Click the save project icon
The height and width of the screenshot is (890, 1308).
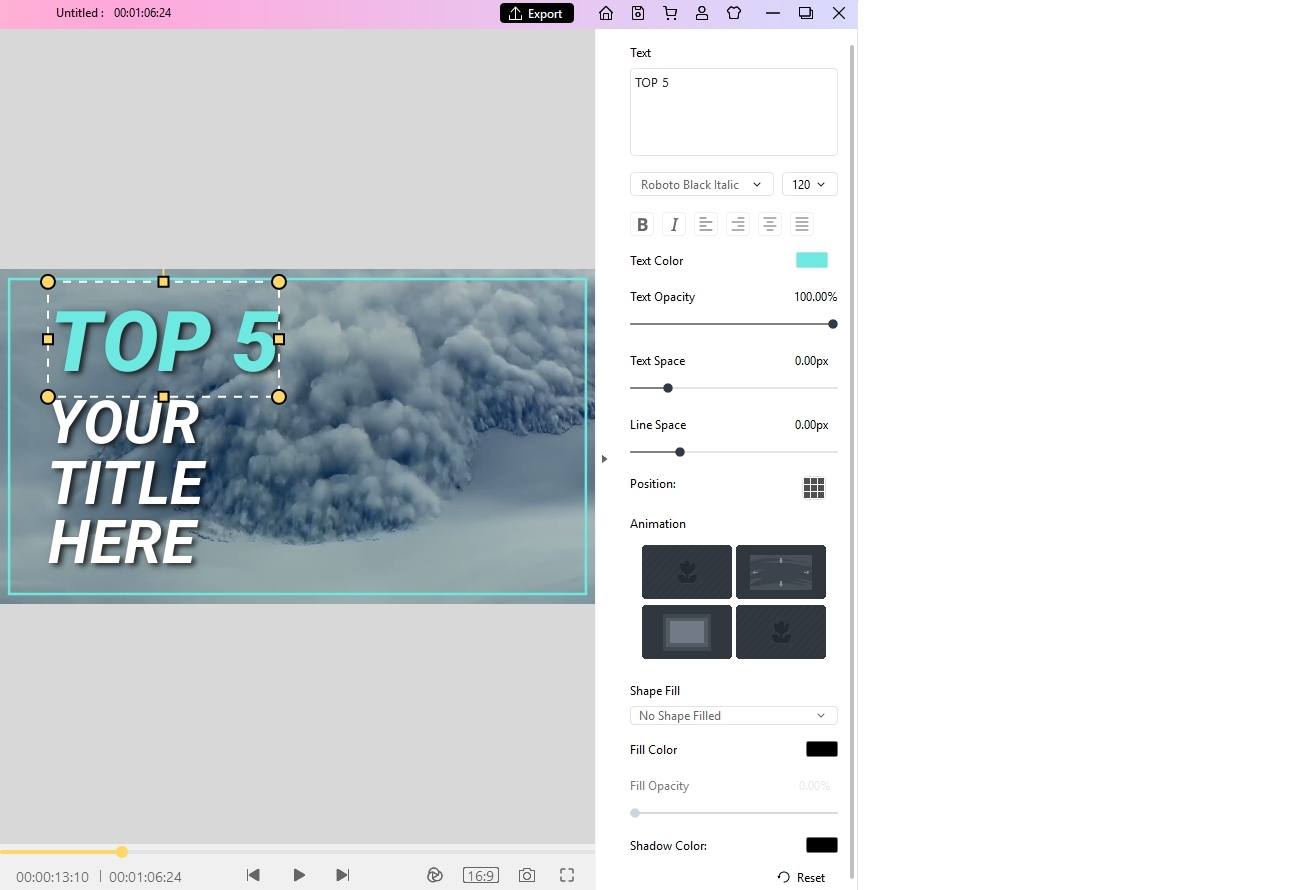pyautogui.click(x=638, y=13)
